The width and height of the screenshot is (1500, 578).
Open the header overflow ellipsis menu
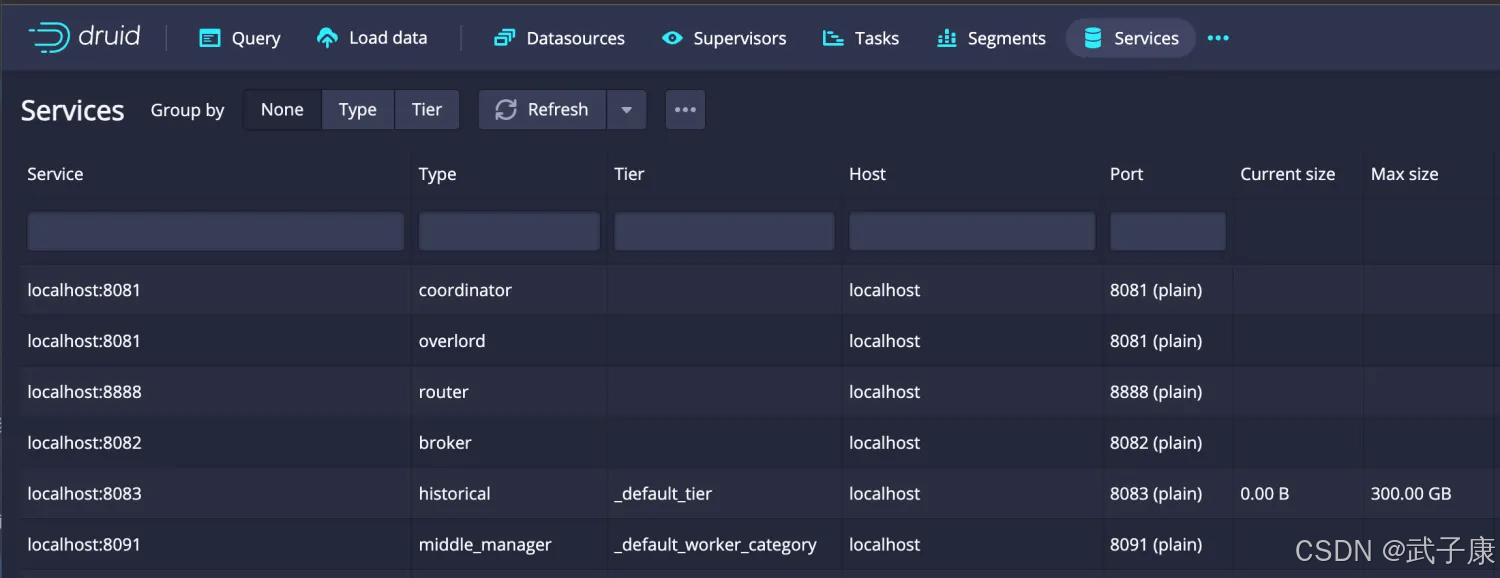[x=1217, y=38]
